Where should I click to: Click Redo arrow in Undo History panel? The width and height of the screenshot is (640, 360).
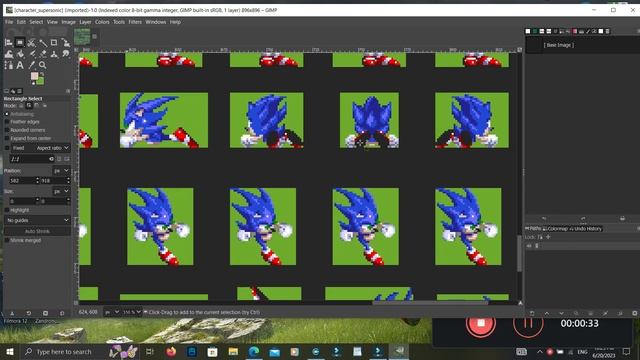pyautogui.click(x=583, y=219)
